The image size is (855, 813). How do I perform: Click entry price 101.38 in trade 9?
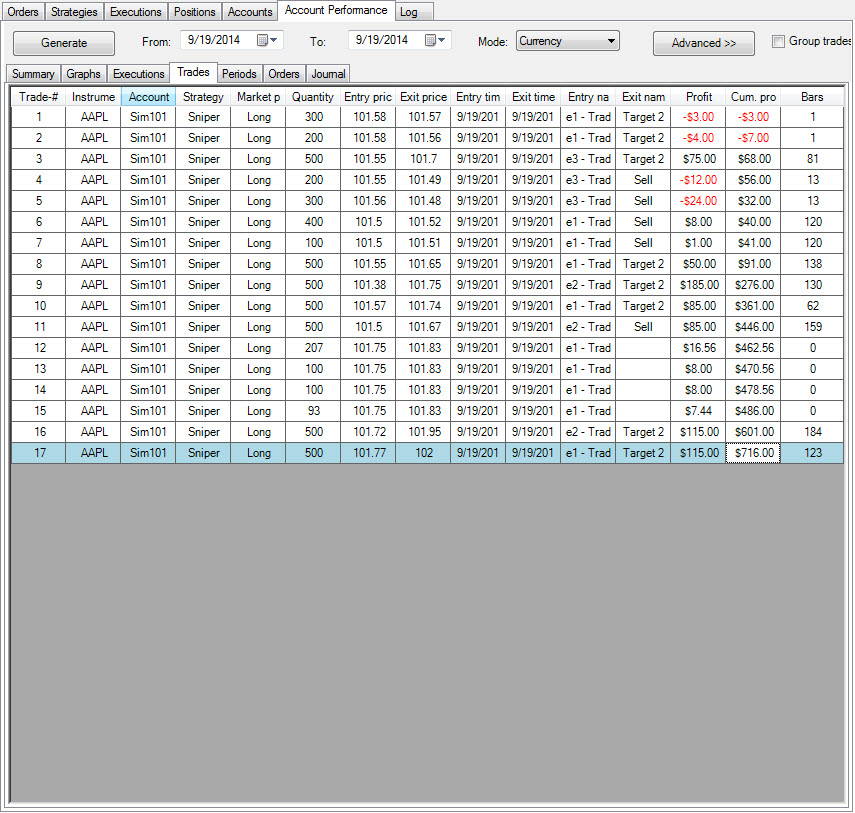(x=369, y=285)
